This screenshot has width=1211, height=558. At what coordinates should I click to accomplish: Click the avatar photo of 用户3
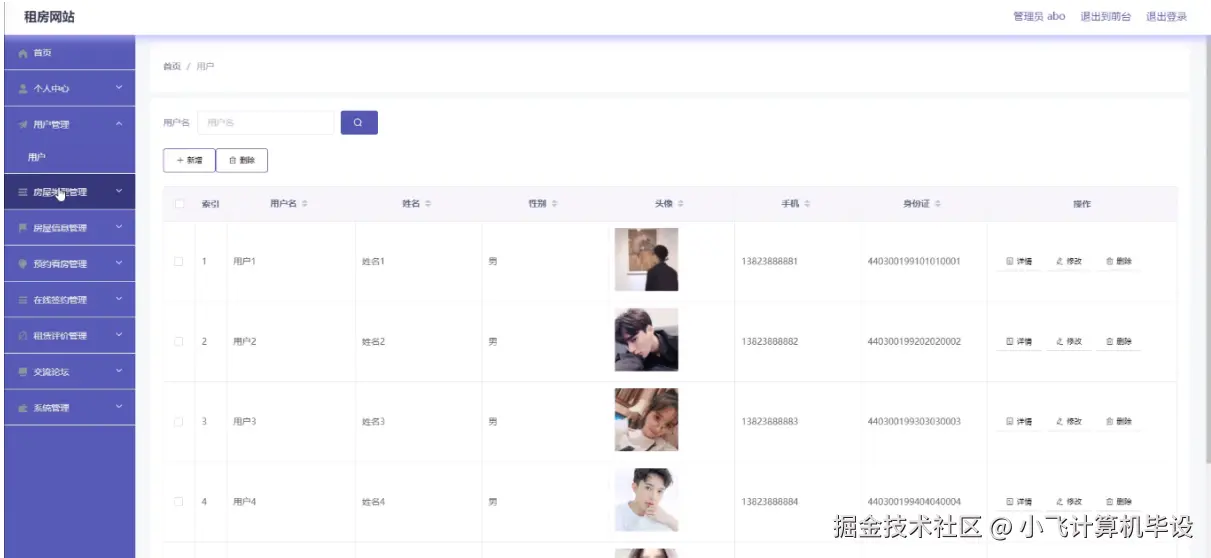646,420
